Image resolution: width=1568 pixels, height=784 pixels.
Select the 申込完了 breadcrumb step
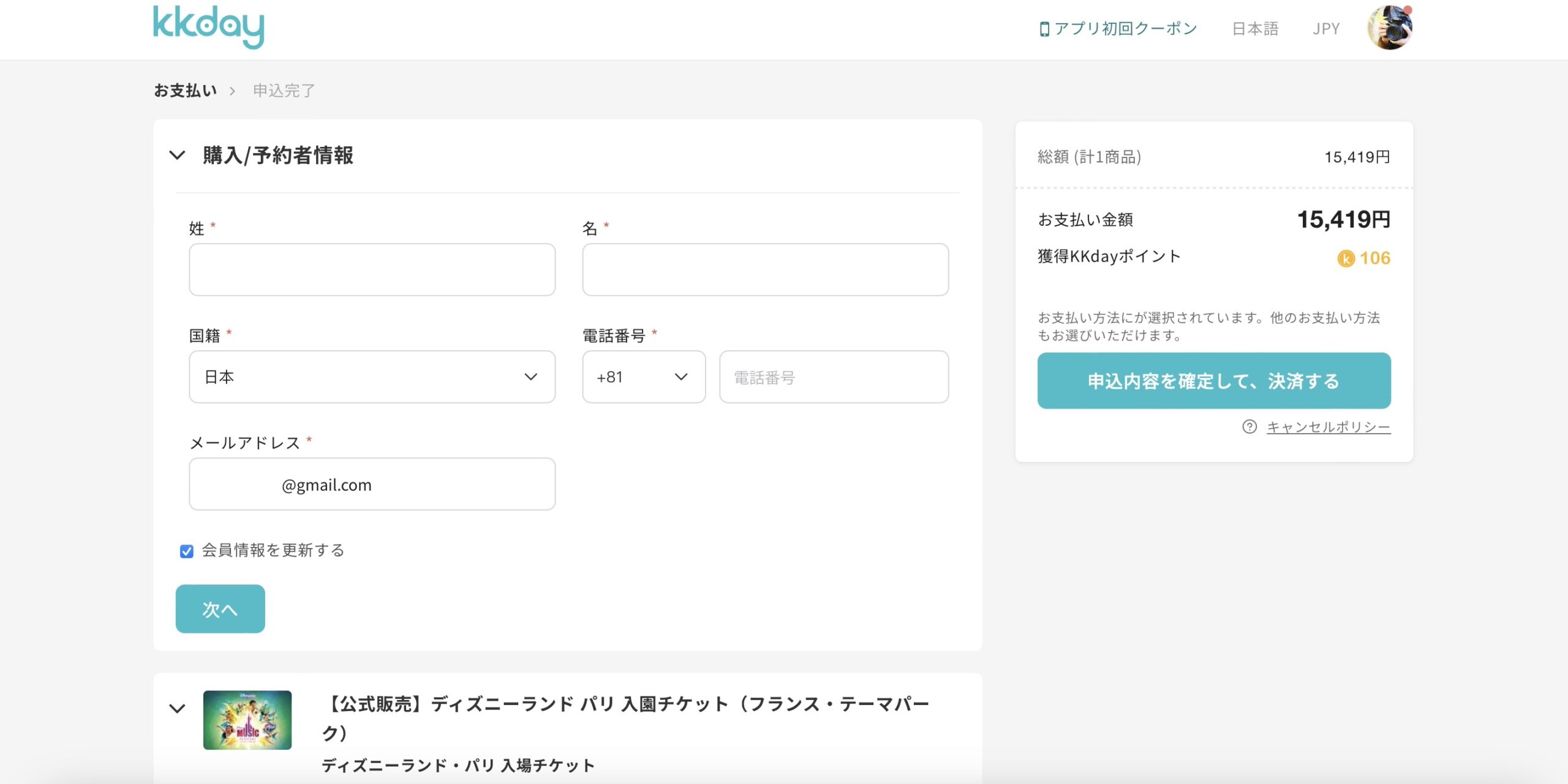284,91
